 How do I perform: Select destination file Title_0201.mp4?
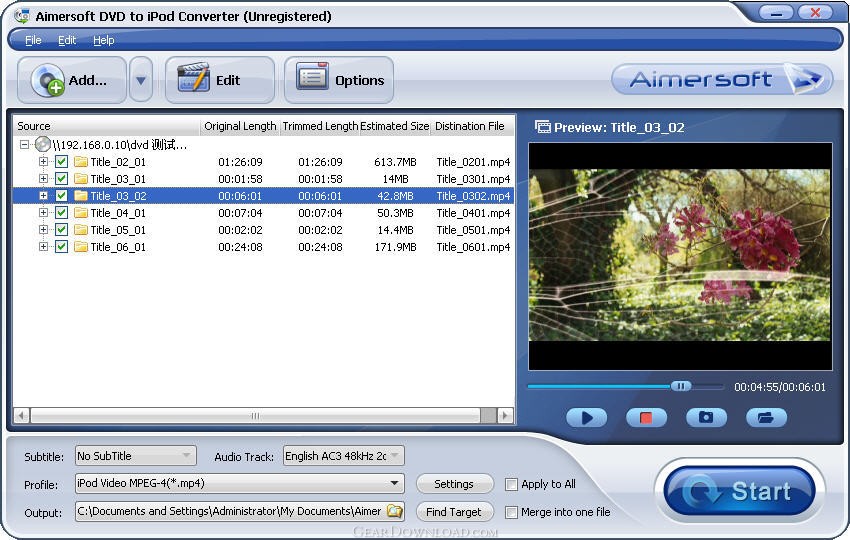coord(473,162)
